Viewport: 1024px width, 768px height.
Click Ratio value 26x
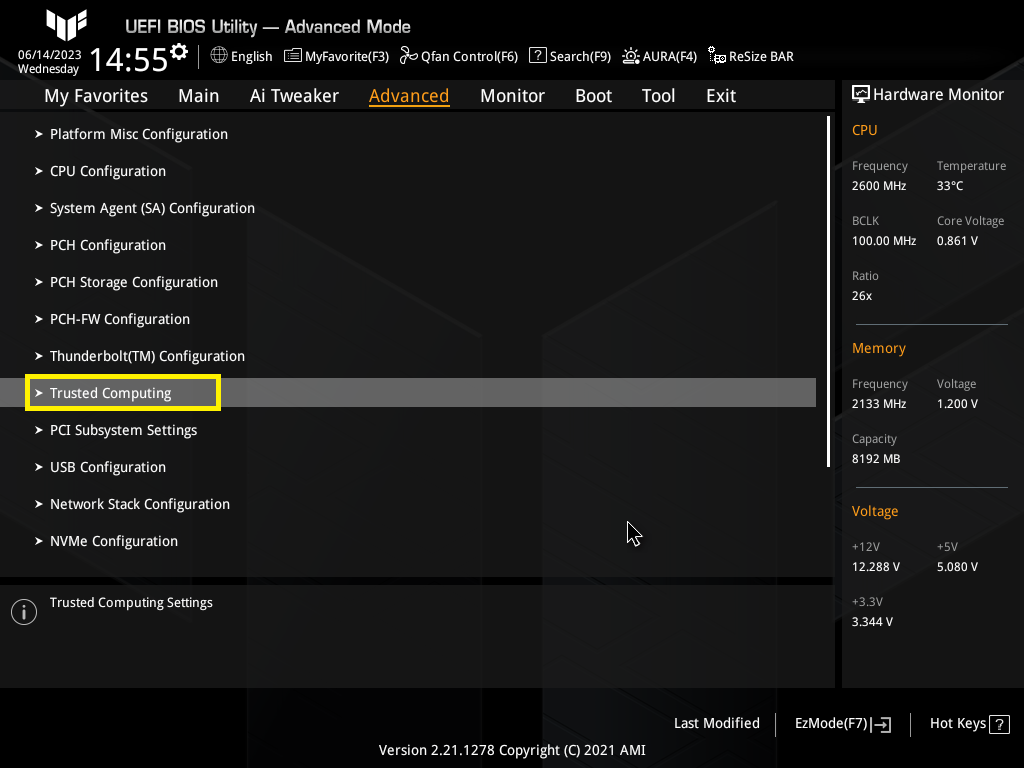(861, 296)
